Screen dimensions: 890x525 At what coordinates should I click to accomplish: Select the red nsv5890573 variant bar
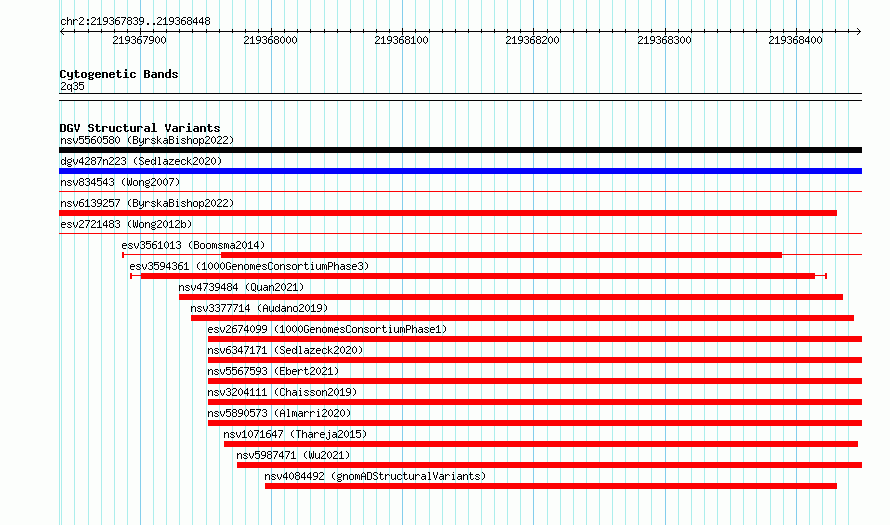click(x=535, y=423)
